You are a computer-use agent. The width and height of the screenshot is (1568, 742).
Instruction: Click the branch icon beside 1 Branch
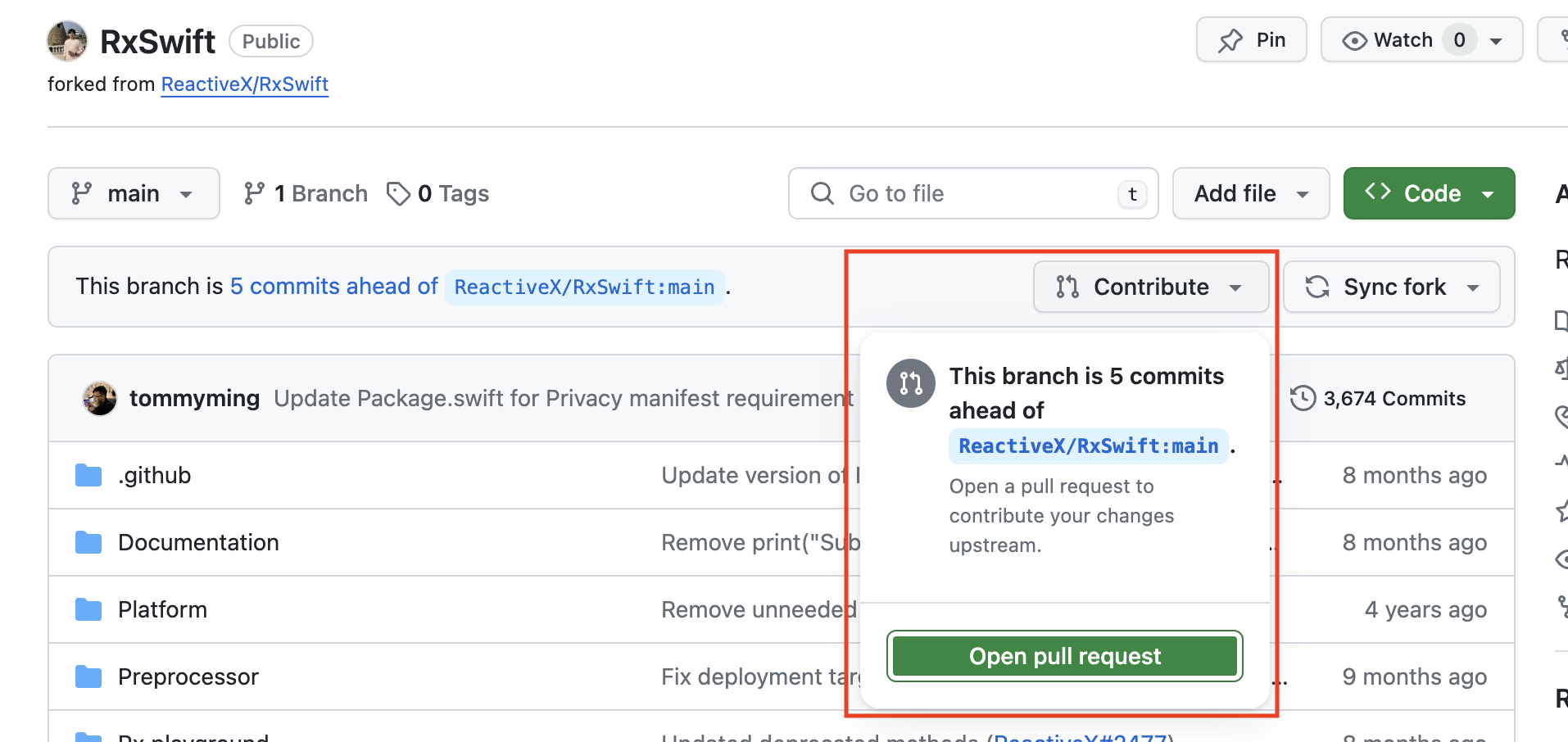[x=254, y=193]
